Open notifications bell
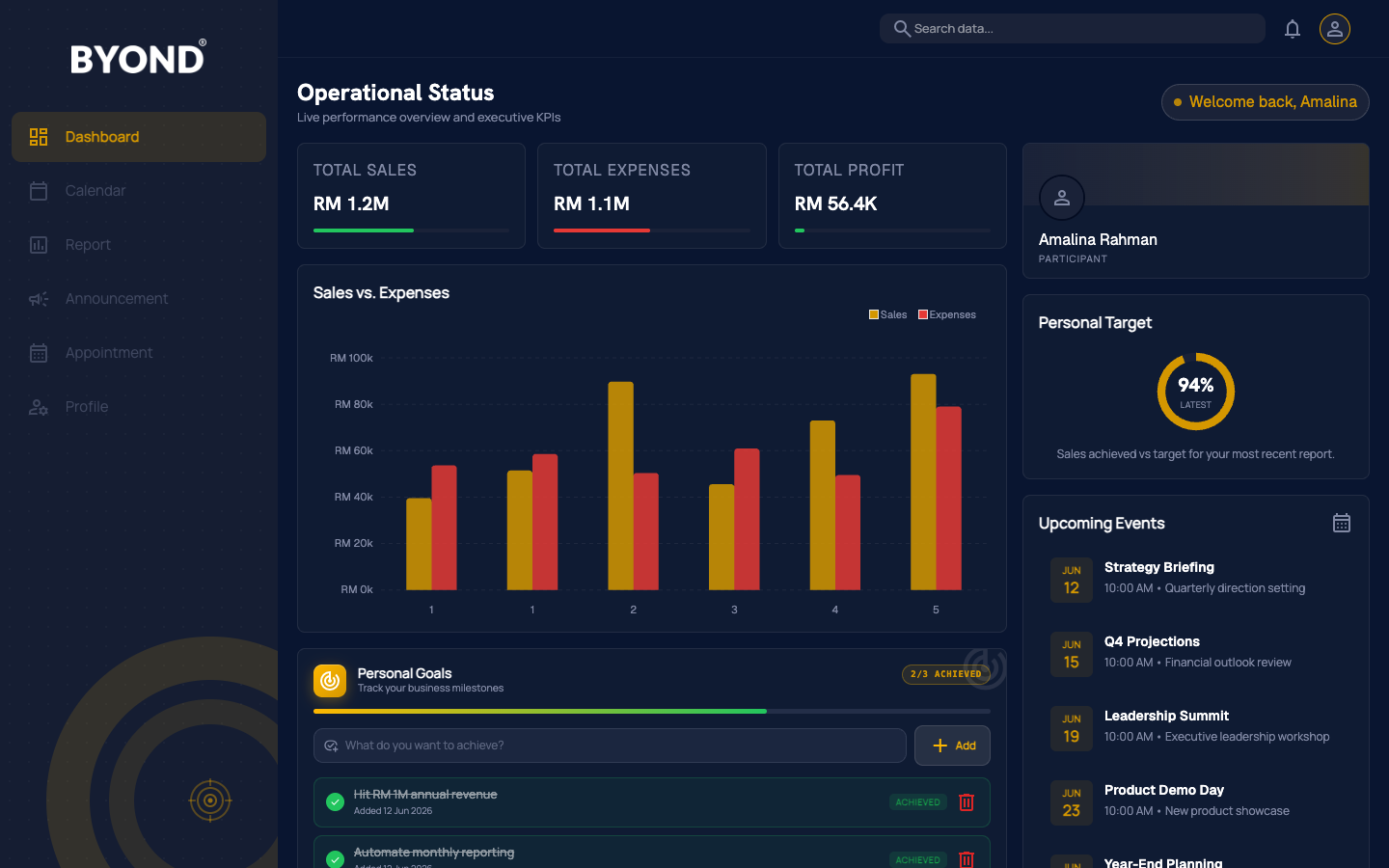The width and height of the screenshot is (1389, 868). pos(1293,29)
